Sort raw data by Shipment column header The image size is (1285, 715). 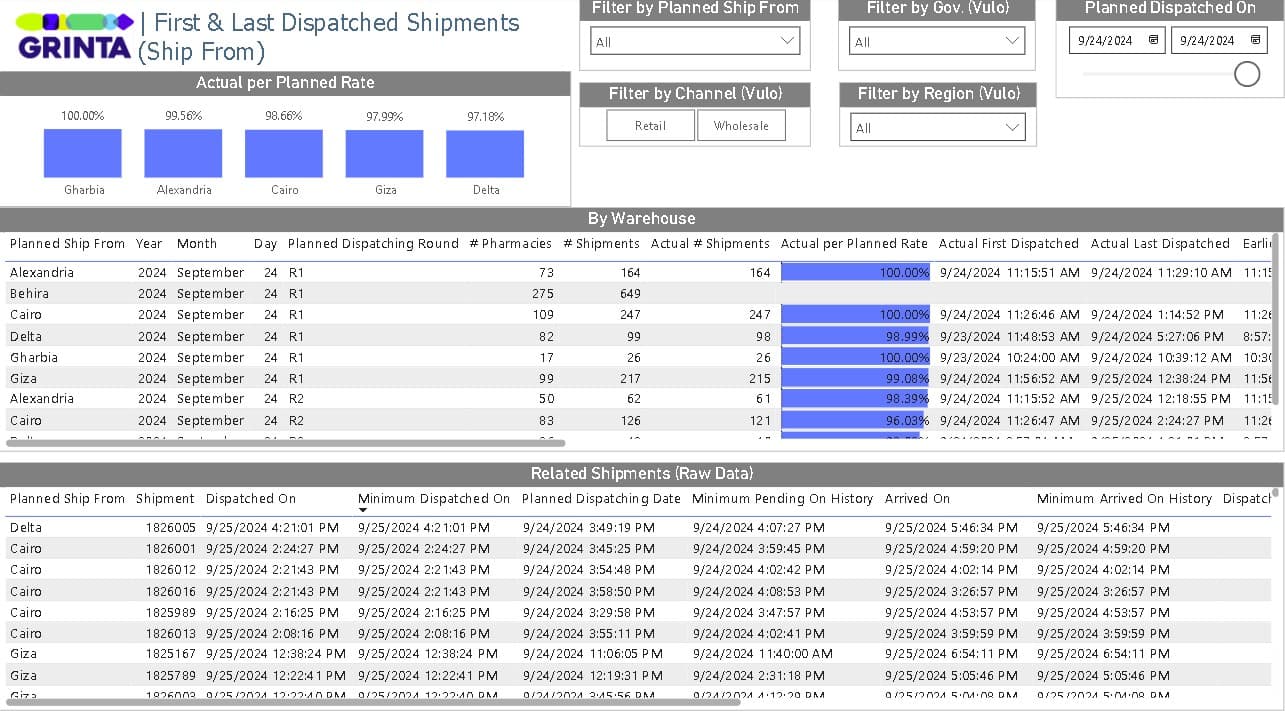click(165, 498)
